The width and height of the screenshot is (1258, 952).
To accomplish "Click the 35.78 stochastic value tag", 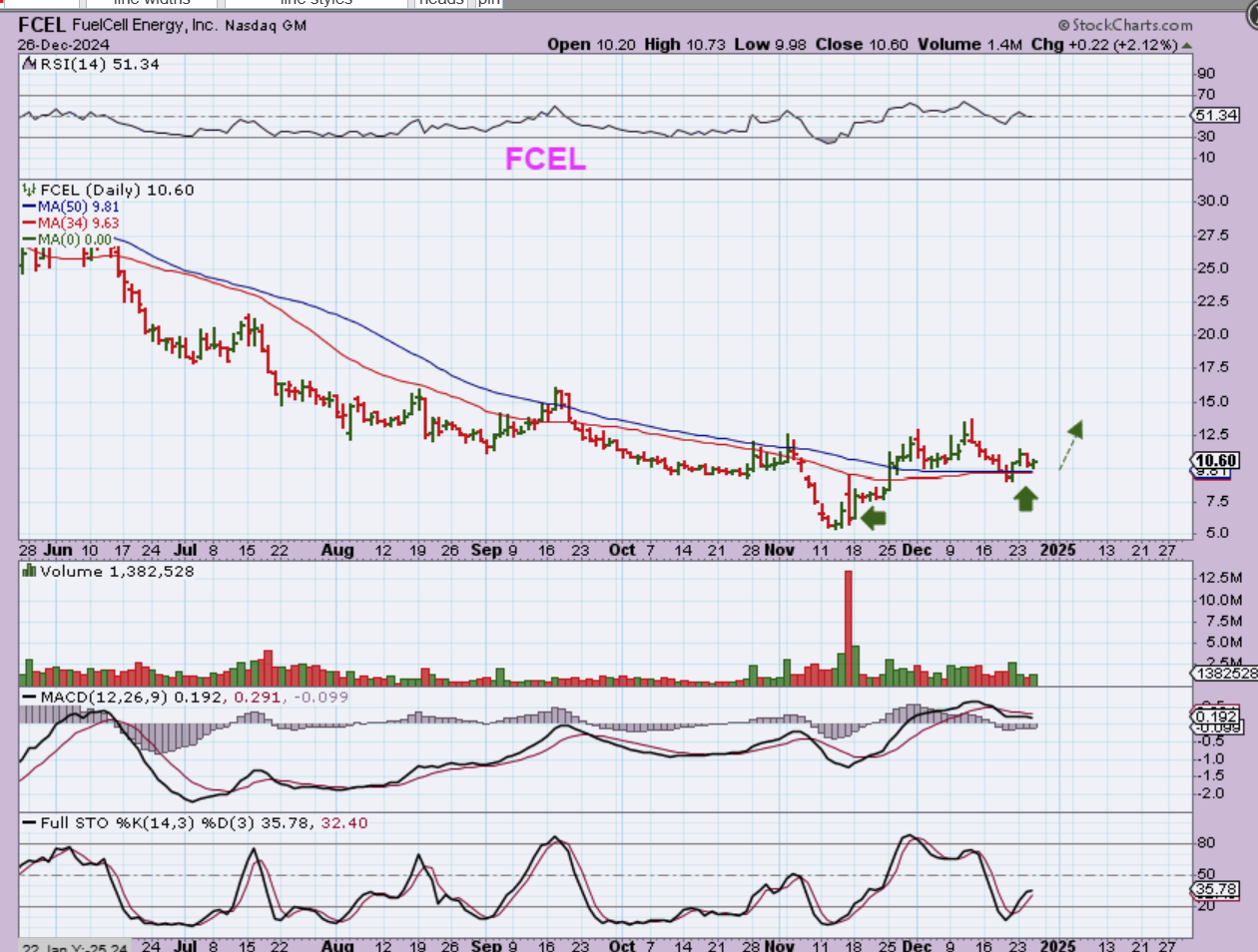I will pos(1216,889).
